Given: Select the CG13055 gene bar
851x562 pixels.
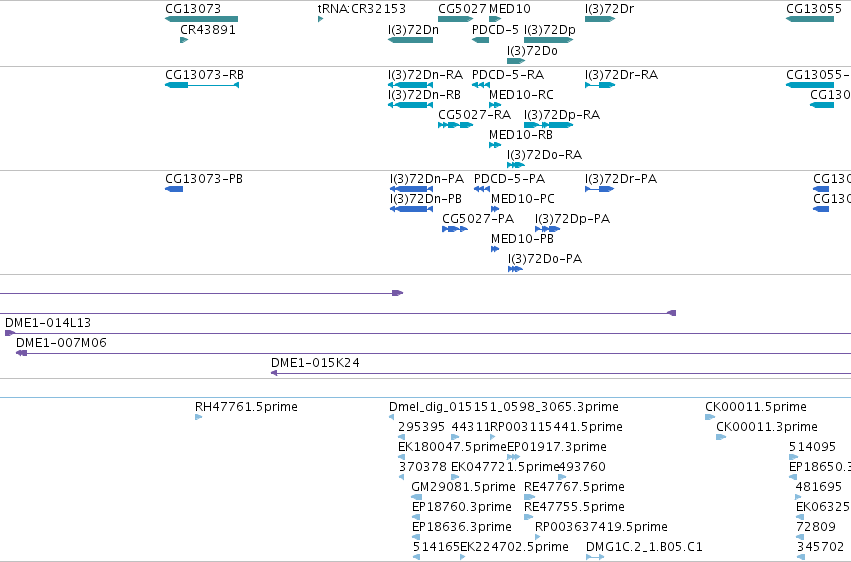Looking at the screenshot, I should (x=810, y=19).
